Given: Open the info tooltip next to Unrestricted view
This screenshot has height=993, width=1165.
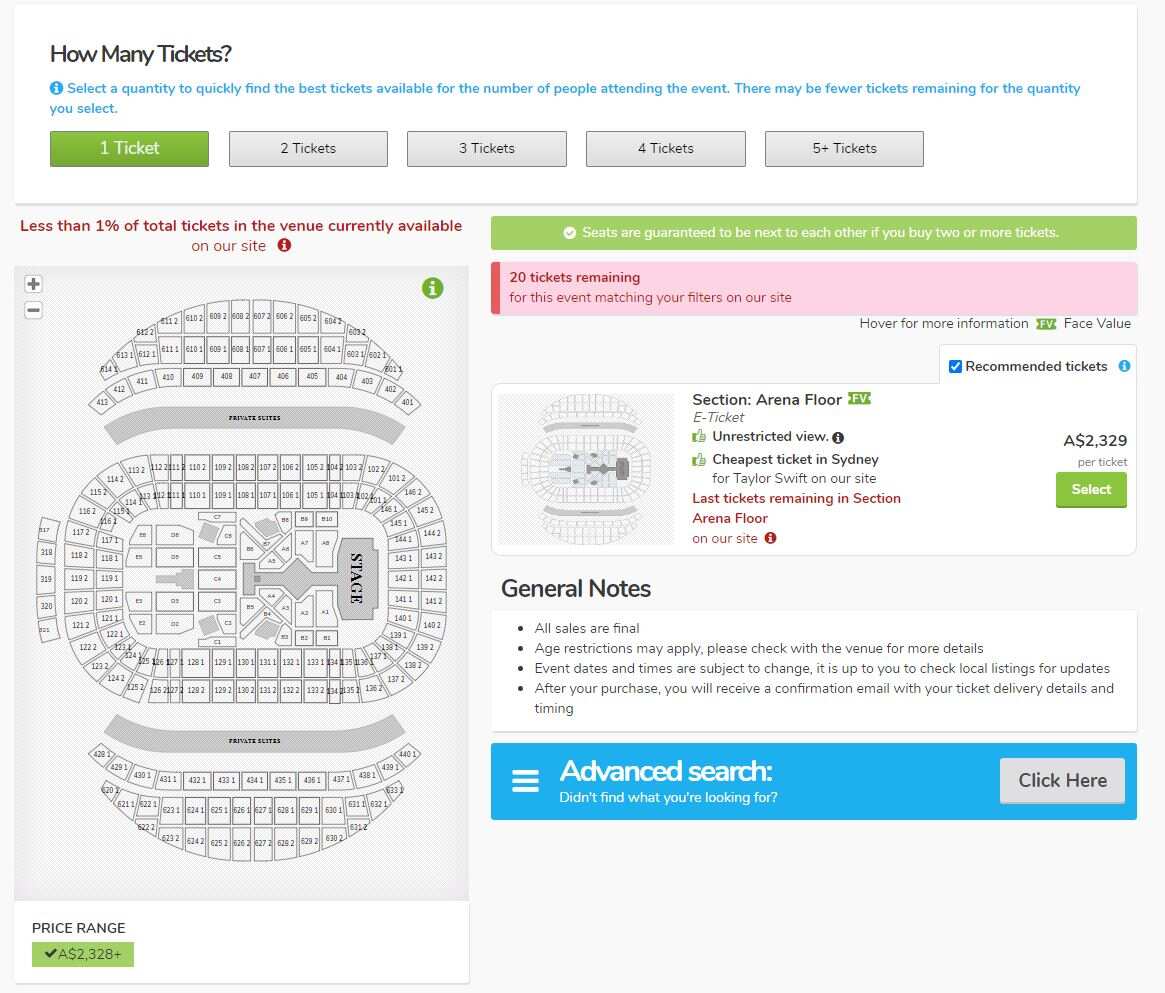Looking at the screenshot, I should pyautogui.click(x=838, y=437).
